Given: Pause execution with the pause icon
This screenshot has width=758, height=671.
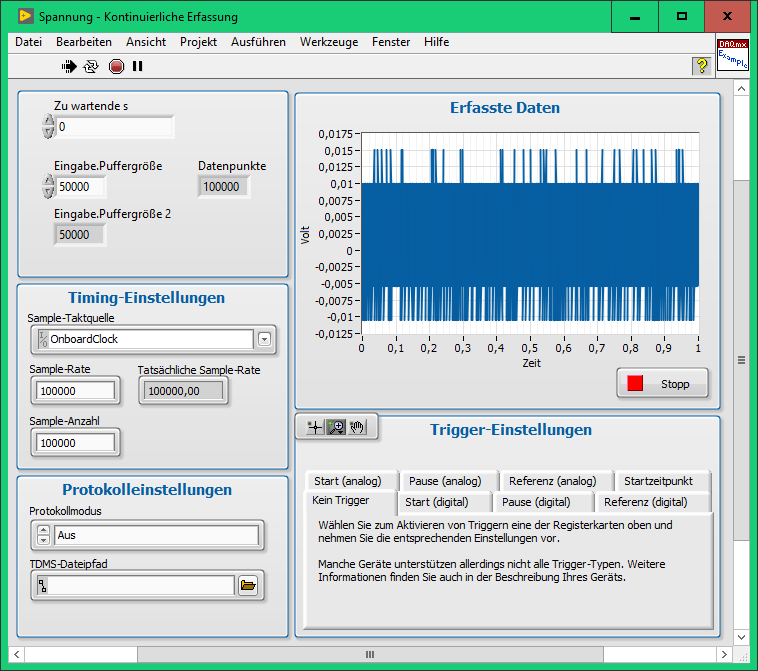Looking at the screenshot, I should [138, 66].
